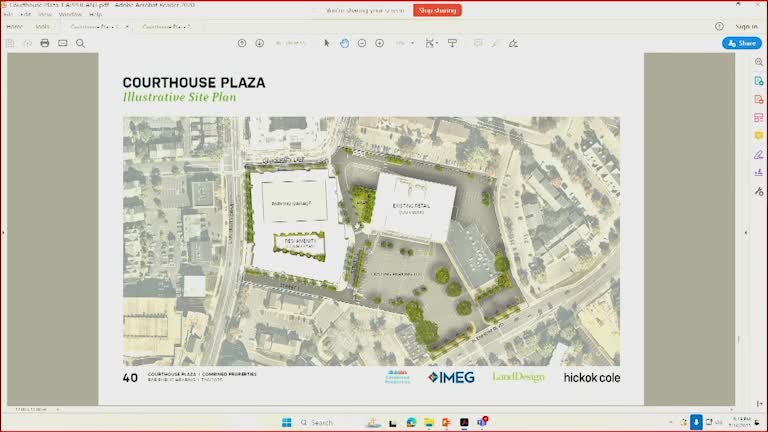Open the Window menu
The image size is (768, 432).
(x=70, y=14)
